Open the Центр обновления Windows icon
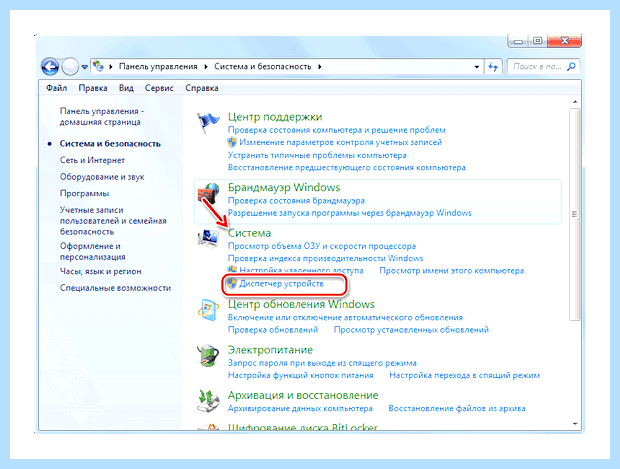The height and width of the screenshot is (469, 620). 208,310
